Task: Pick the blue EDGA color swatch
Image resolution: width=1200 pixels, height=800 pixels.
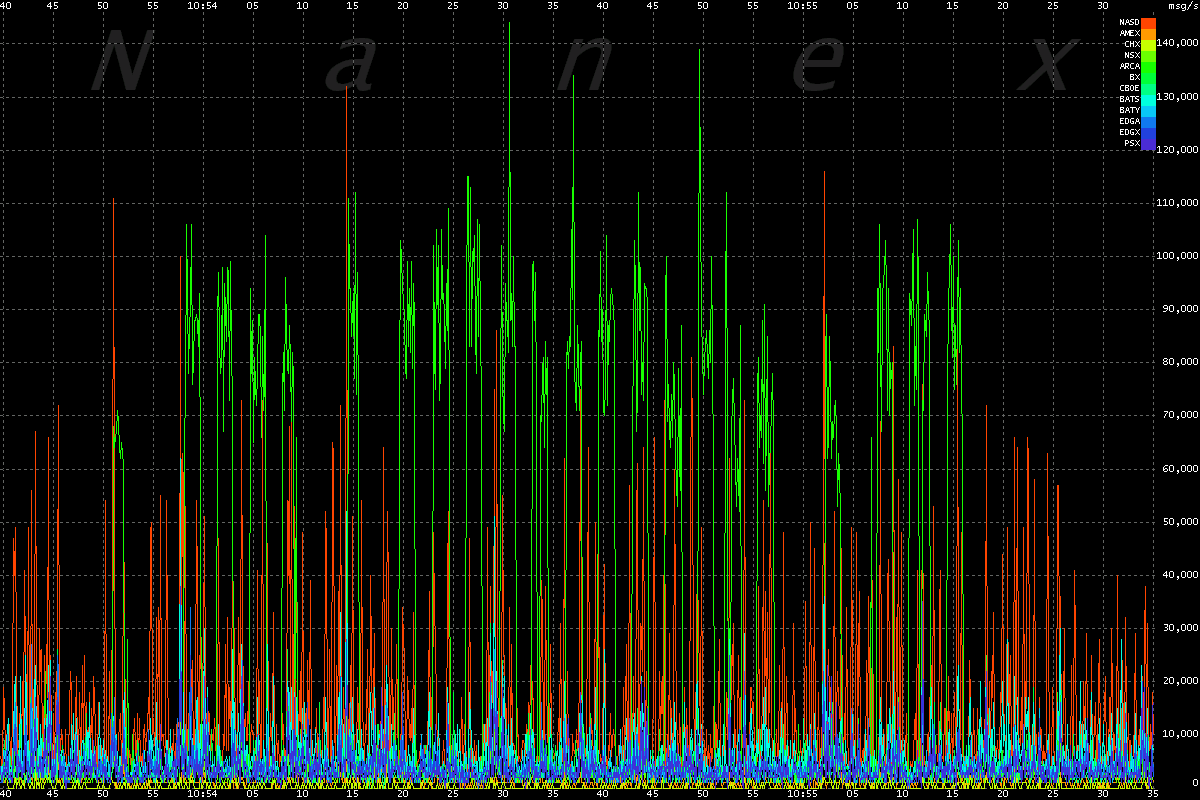Action: (x=1149, y=120)
